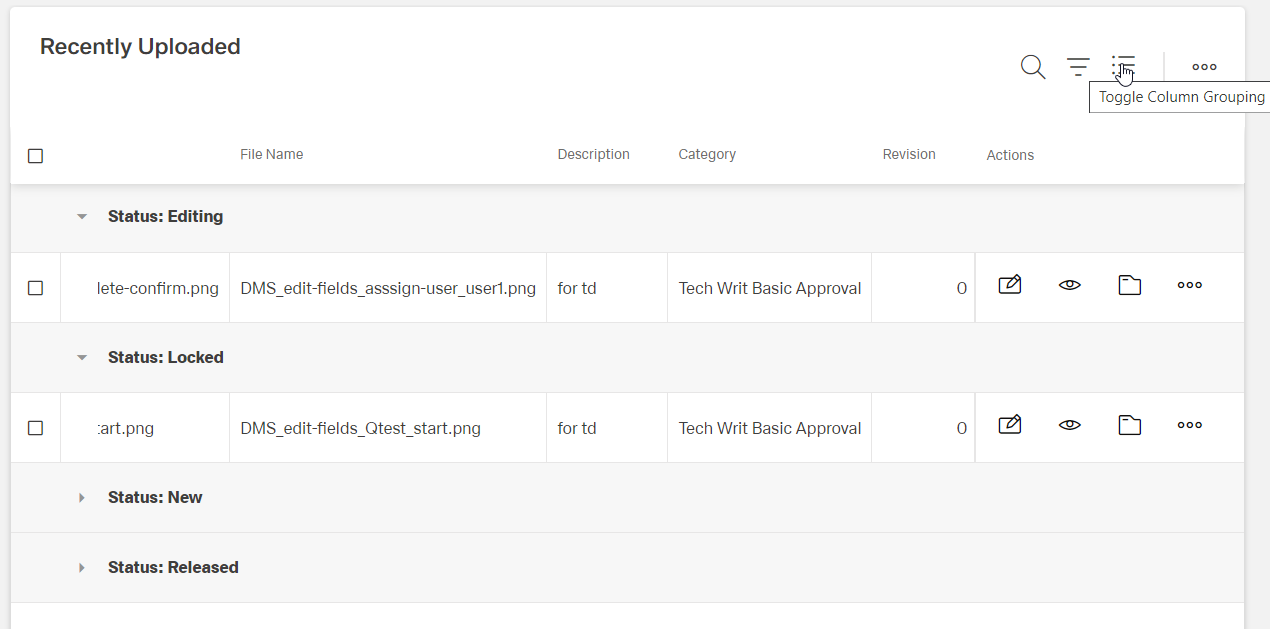Edit the DMS_edit-fields_asssign-user_user1.png file
Screen dimensions: 1270x629
[x=1010, y=285]
